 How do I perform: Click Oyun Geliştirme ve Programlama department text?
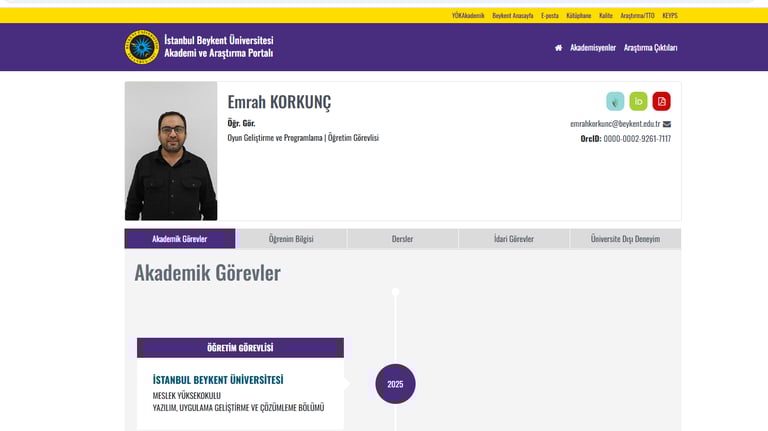pyautogui.click(x=275, y=138)
